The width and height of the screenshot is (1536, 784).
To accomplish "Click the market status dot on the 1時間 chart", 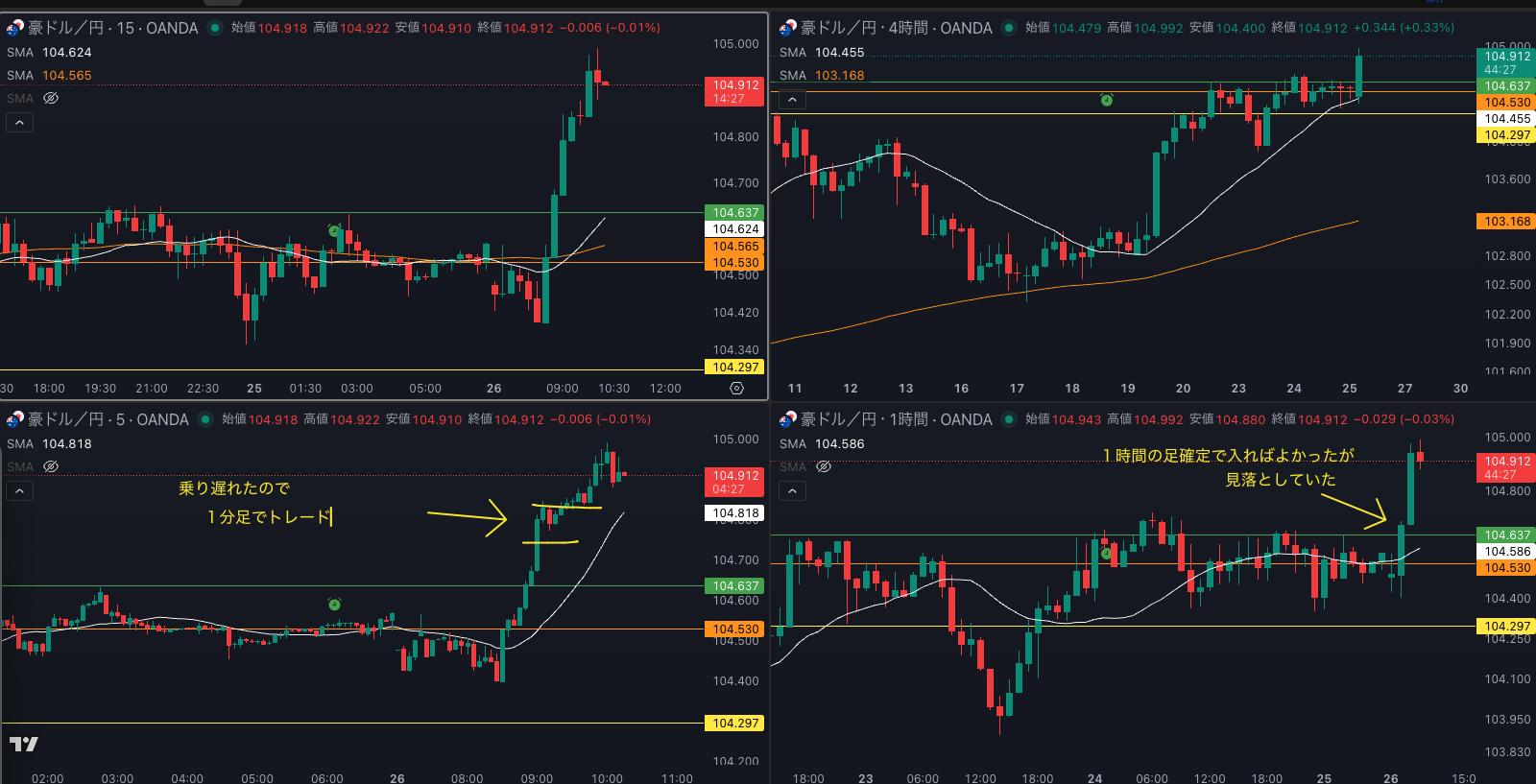I will pos(1009,419).
